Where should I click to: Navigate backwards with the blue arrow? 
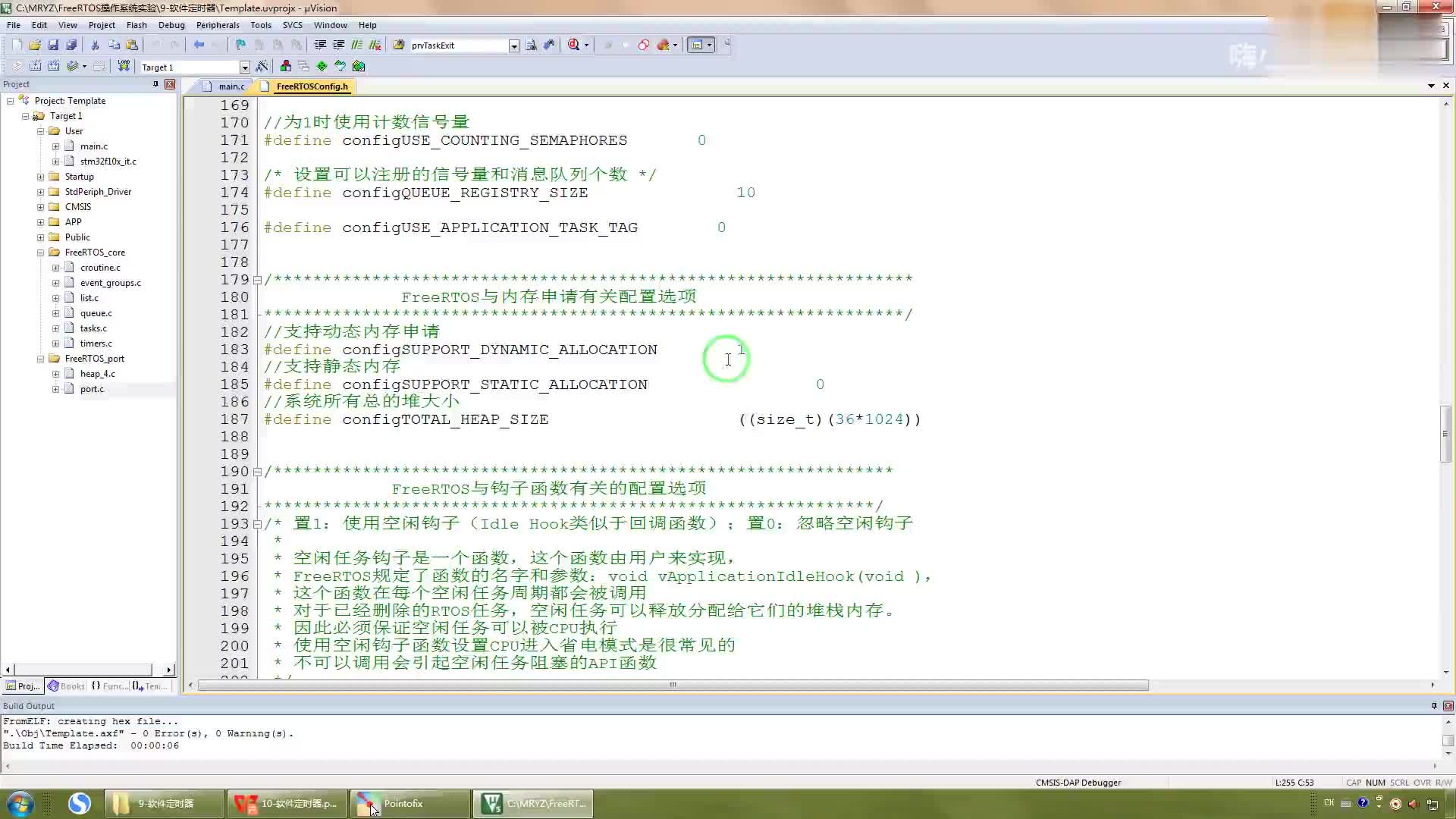coord(199,45)
